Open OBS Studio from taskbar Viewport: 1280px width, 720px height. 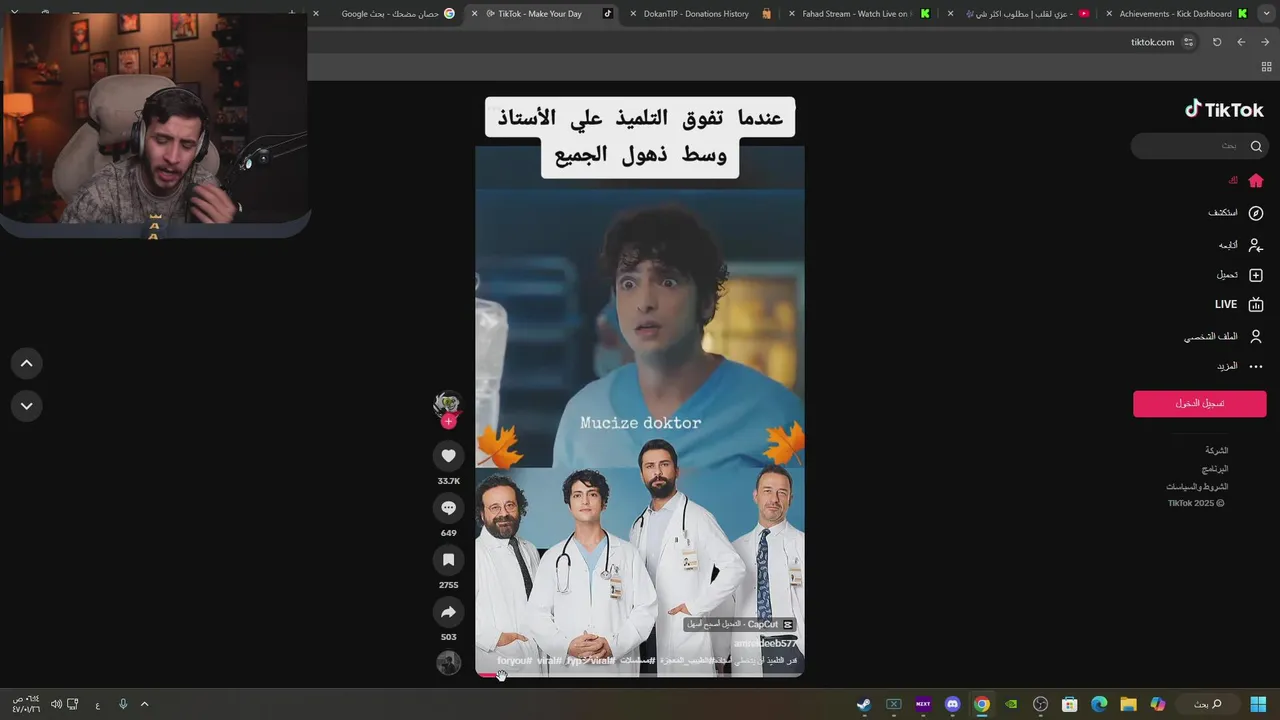tap(1040, 704)
